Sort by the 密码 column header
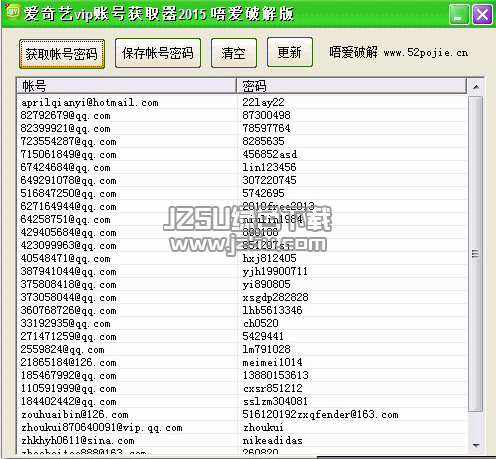This screenshot has width=496, height=459. (x=351, y=86)
